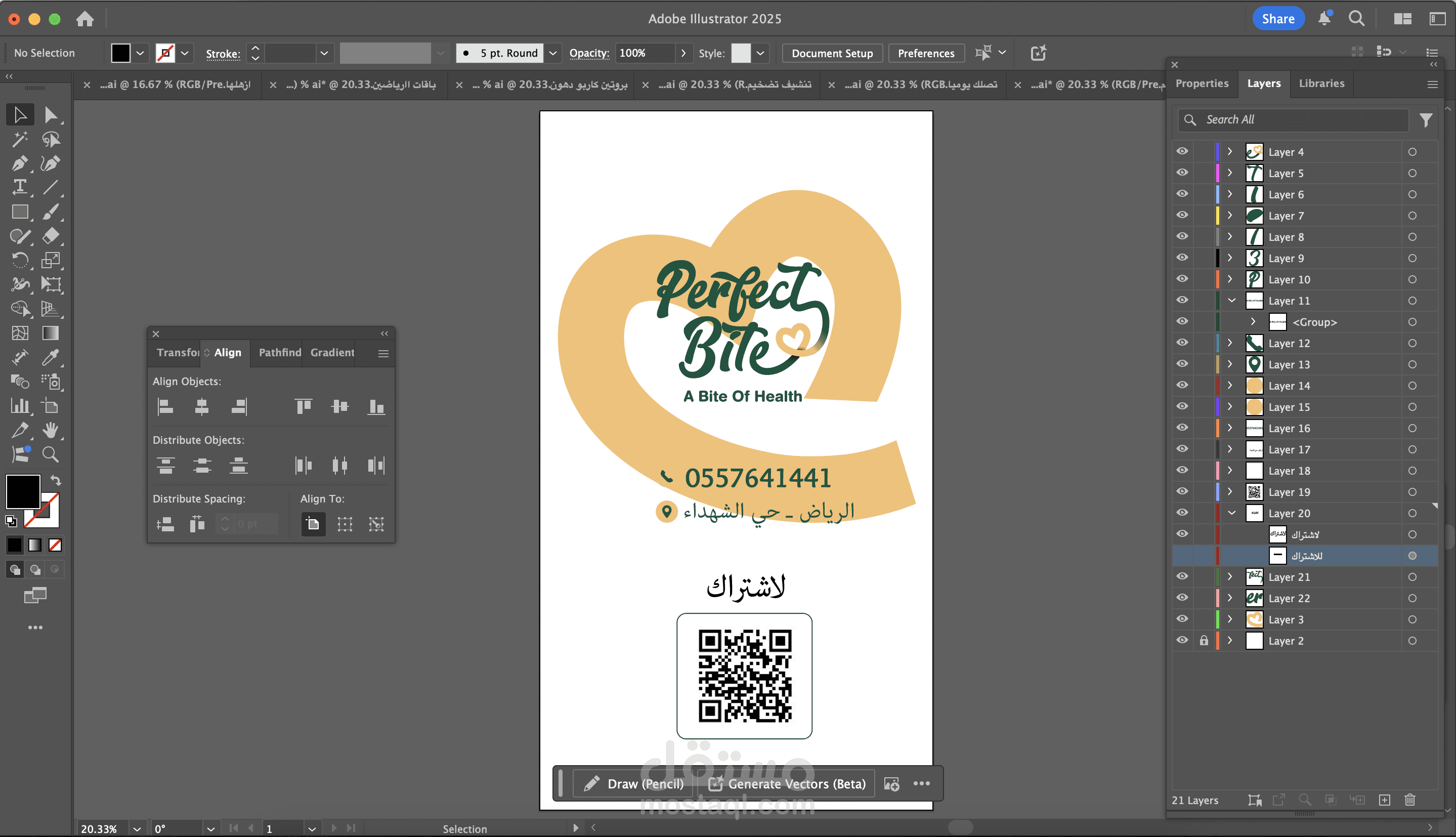Expand Layer 12 in Layers panel

coord(1230,343)
